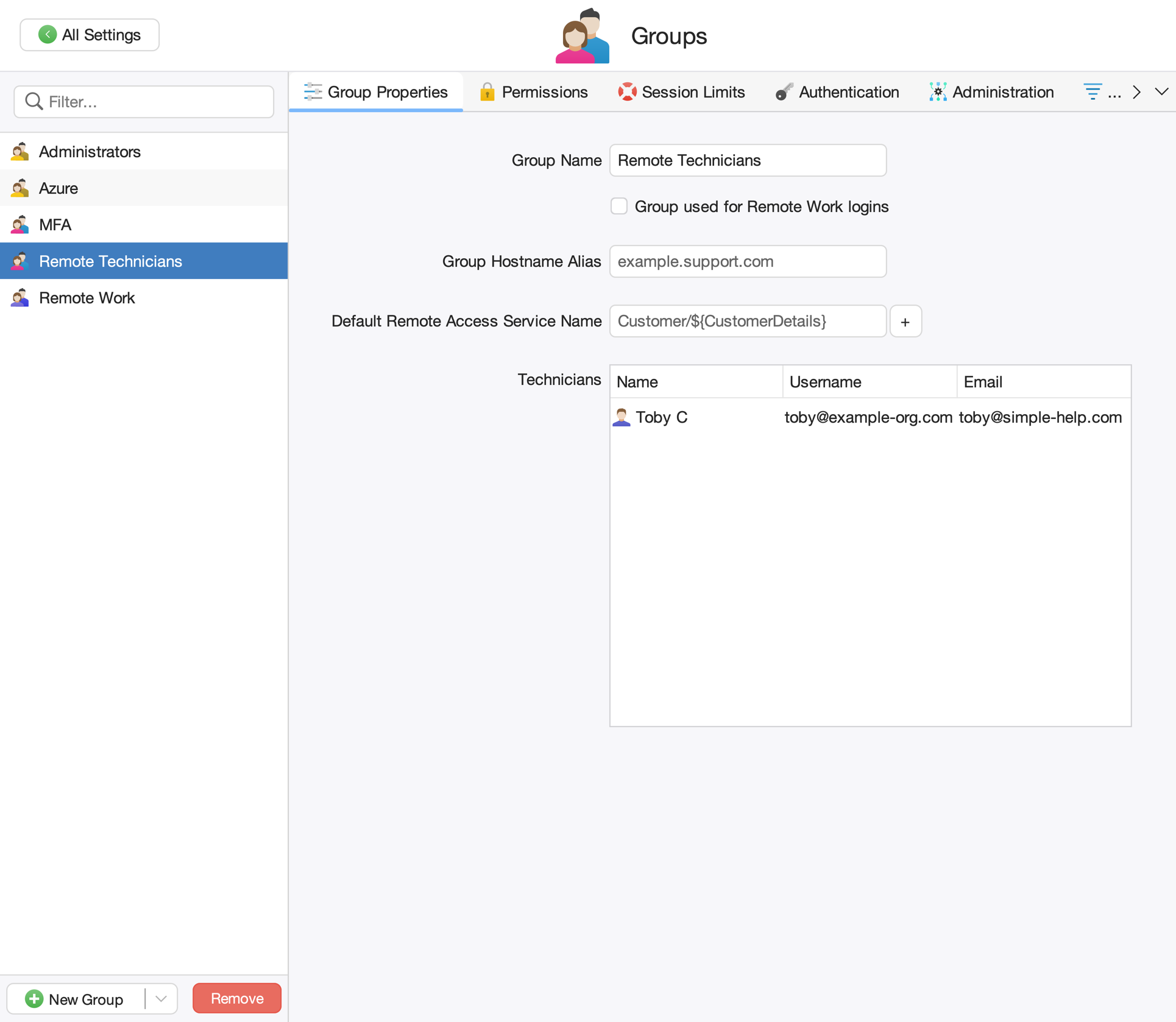Sort by the Email column header
Image resolution: width=1176 pixels, height=1022 pixels.
pyautogui.click(x=1044, y=382)
